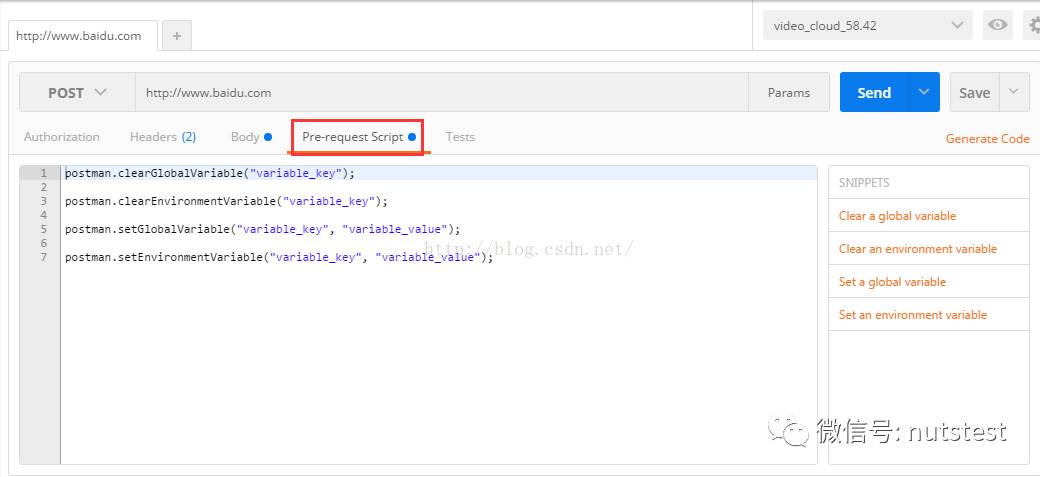The image size is (1040, 477).
Task: Place cursor in setEnvironmentVariable code line
Action: [279, 257]
